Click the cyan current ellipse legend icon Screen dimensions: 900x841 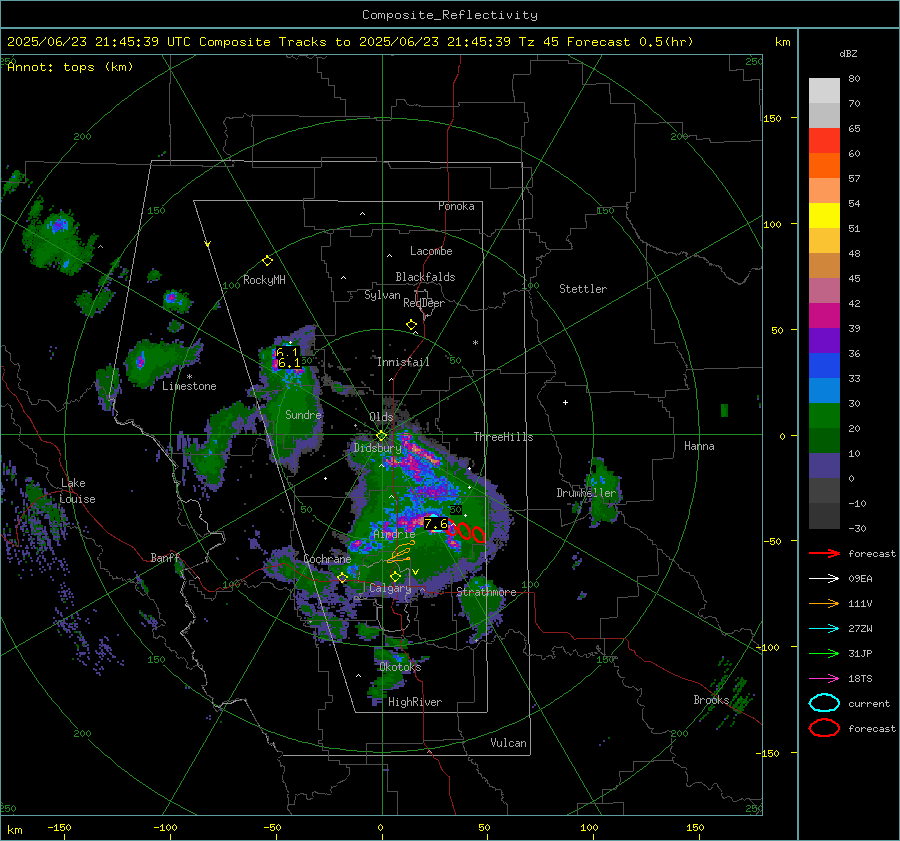tap(824, 703)
